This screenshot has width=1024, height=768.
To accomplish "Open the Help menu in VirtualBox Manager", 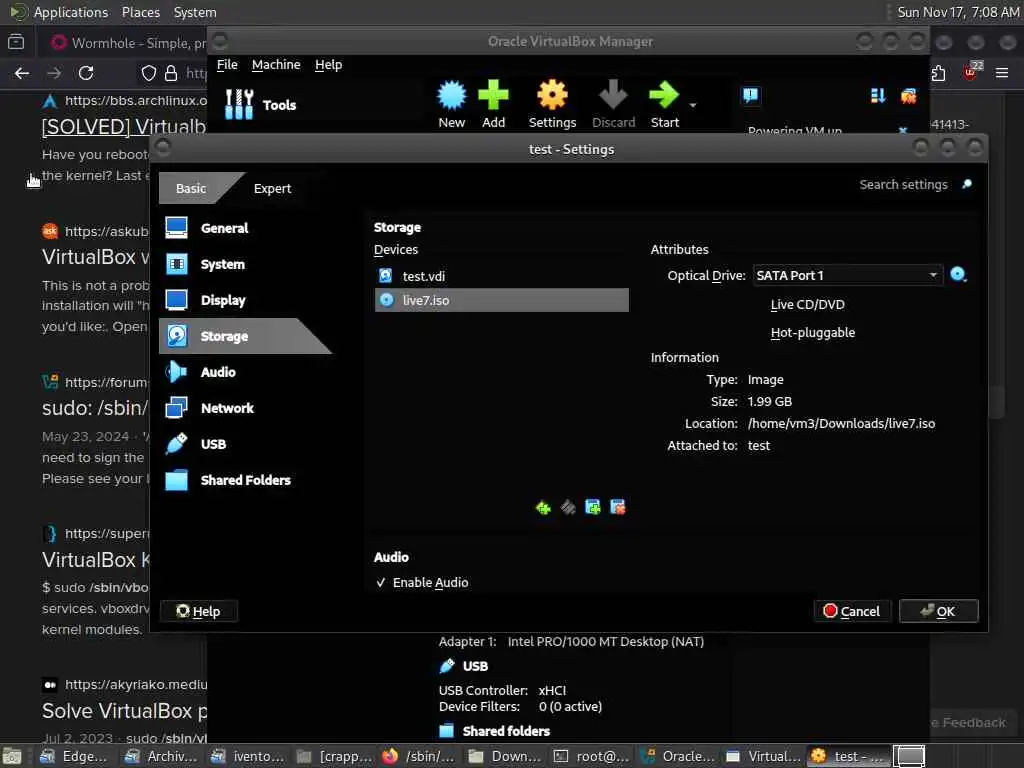I will tap(328, 65).
